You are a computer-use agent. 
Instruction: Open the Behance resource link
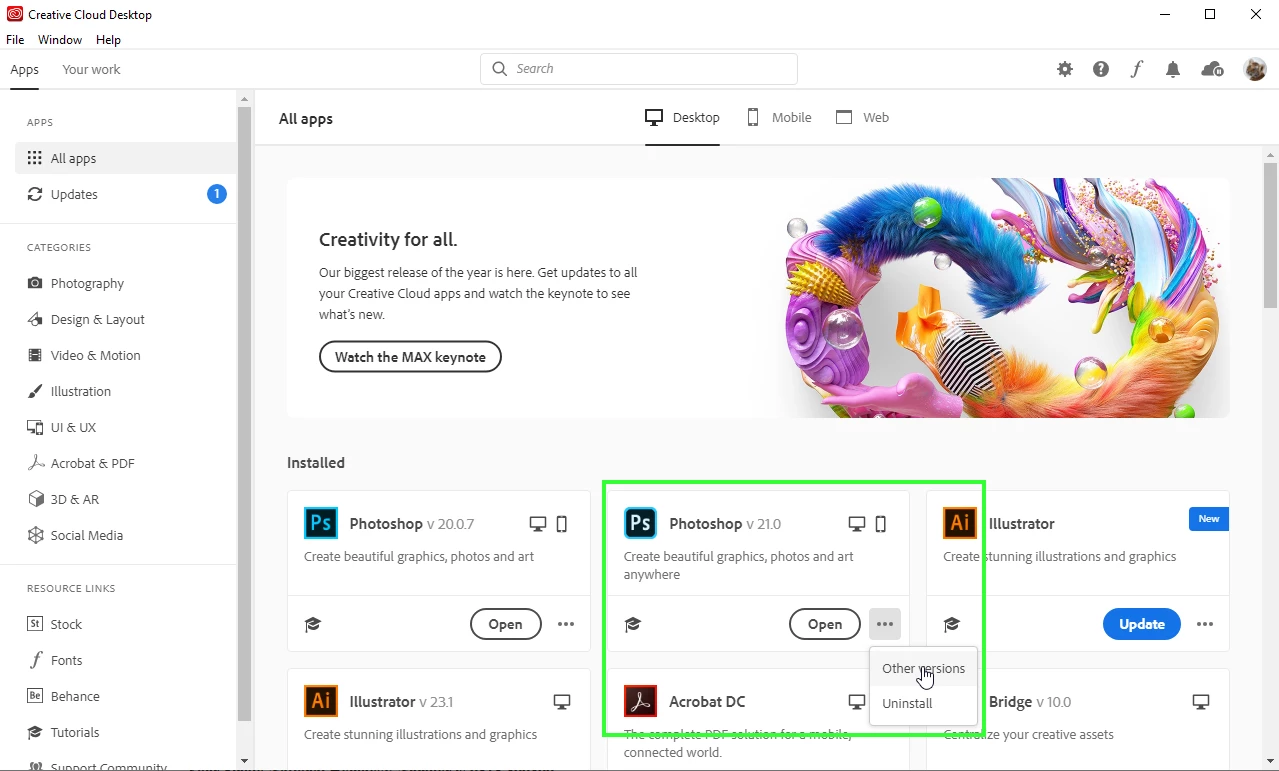coord(64,696)
